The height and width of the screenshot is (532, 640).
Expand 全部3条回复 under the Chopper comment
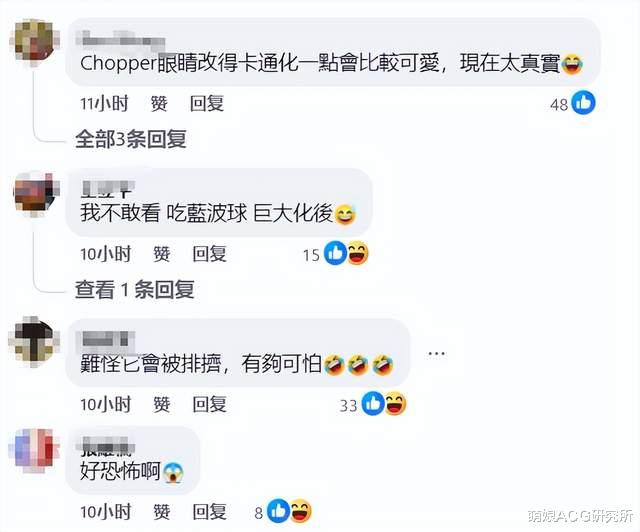pos(131,139)
